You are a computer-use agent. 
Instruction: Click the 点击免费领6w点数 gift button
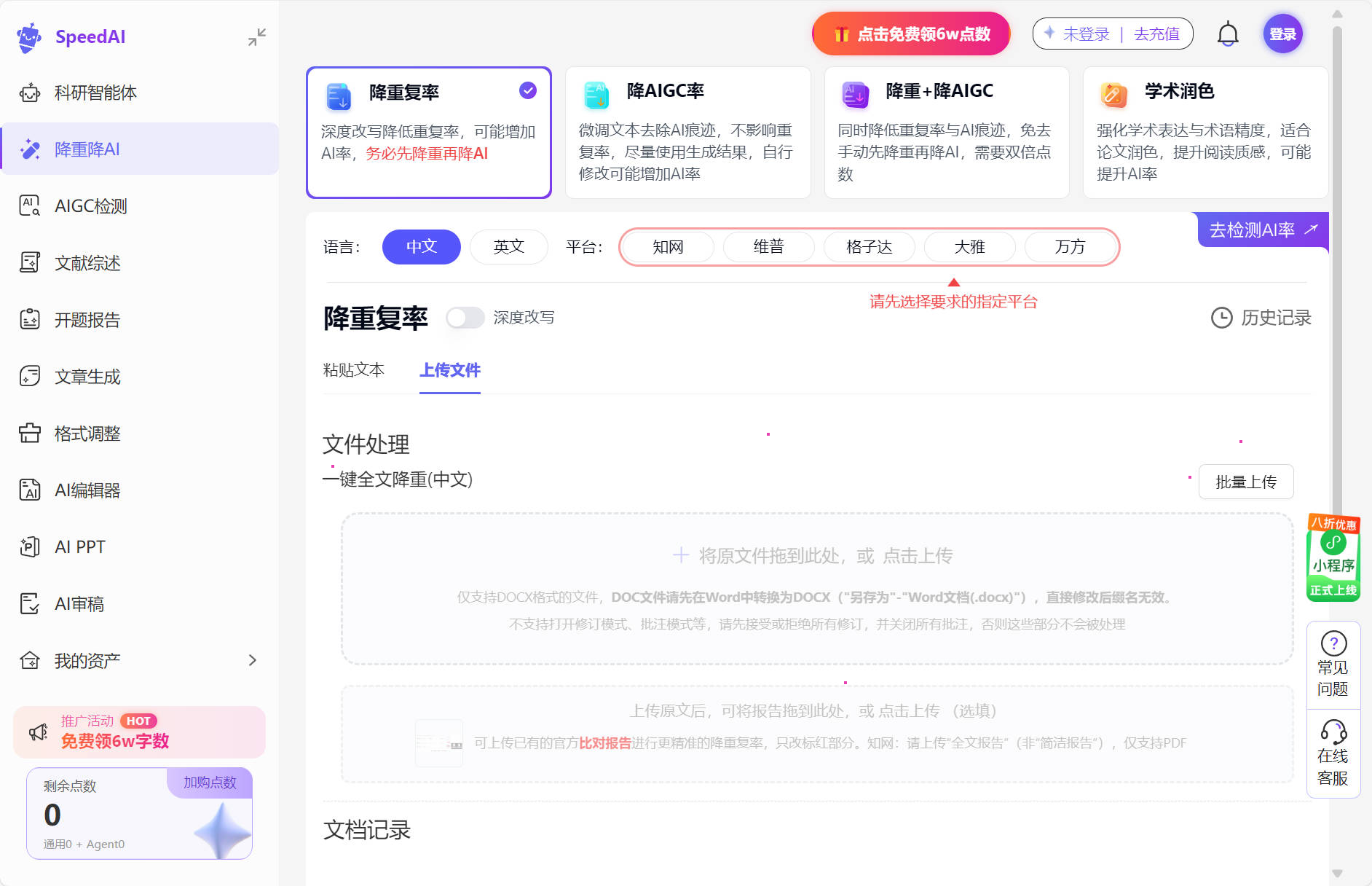coord(911,34)
